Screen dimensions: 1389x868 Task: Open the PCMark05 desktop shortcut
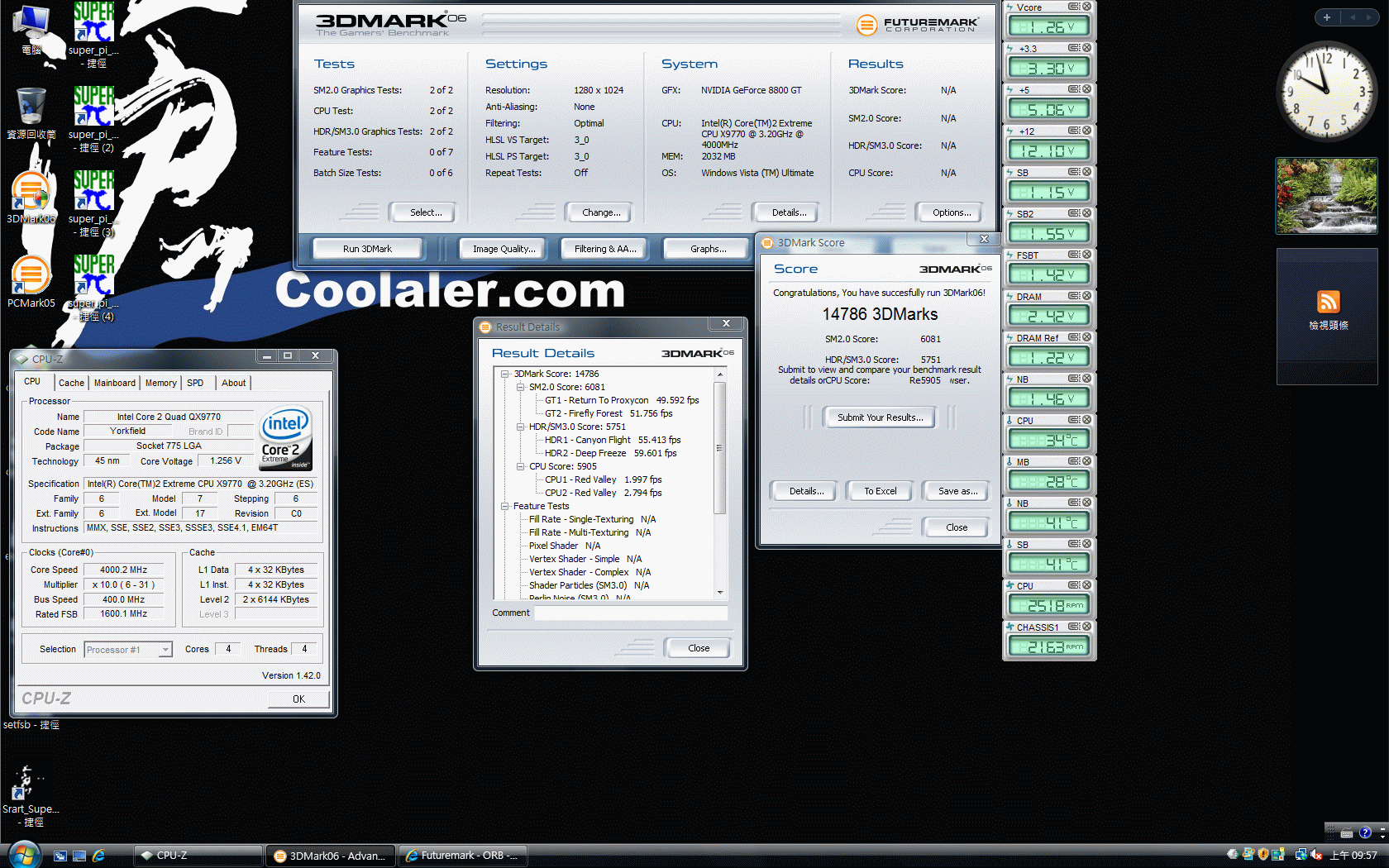[31, 282]
